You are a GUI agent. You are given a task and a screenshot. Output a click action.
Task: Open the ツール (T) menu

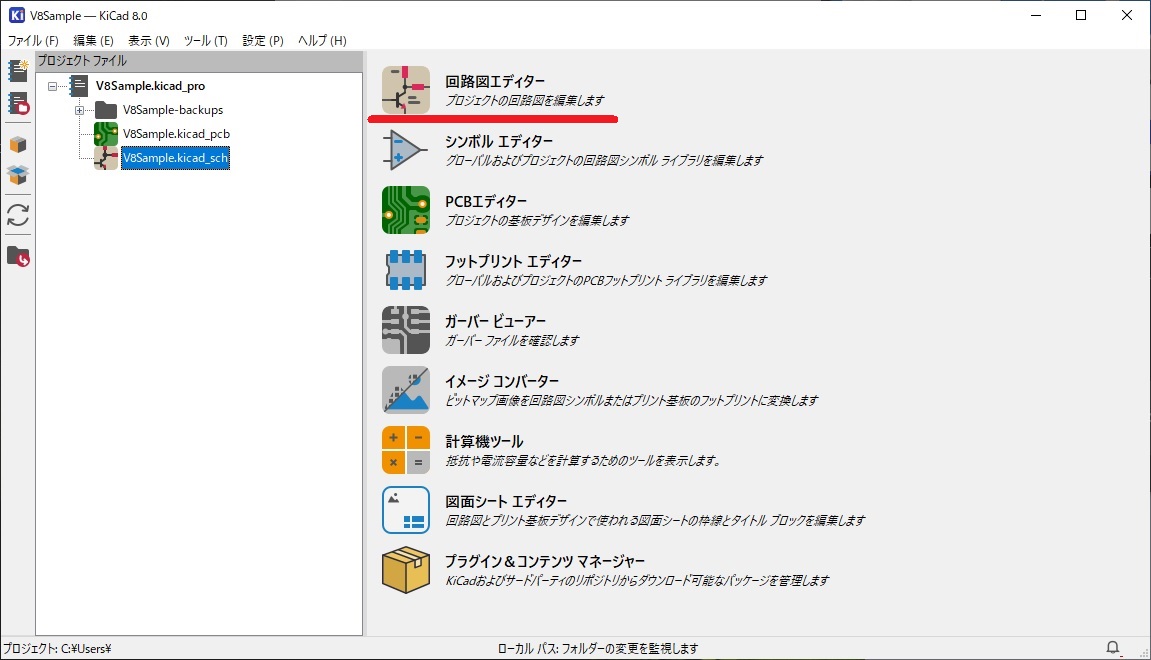pos(205,41)
